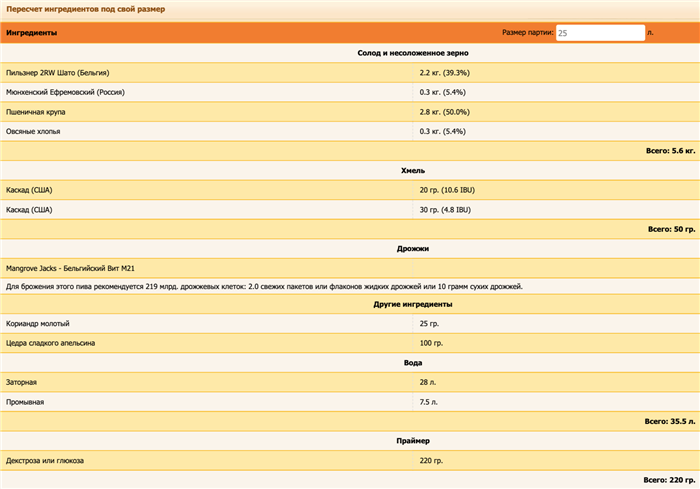
Task: Click the 'Другие ингредиенты' section title
Action: (x=413, y=304)
